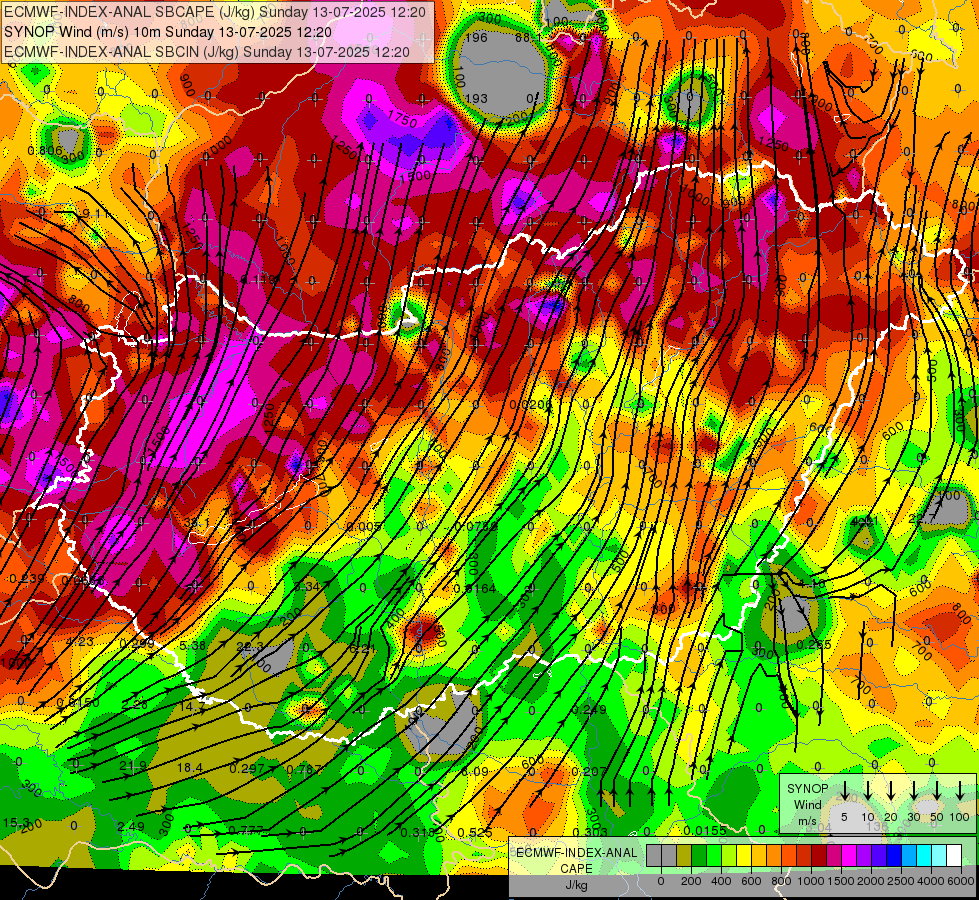Viewport: 979px width, 900px height.
Task: Click the 100 m/s wind arrow in legend
Action: [960, 791]
